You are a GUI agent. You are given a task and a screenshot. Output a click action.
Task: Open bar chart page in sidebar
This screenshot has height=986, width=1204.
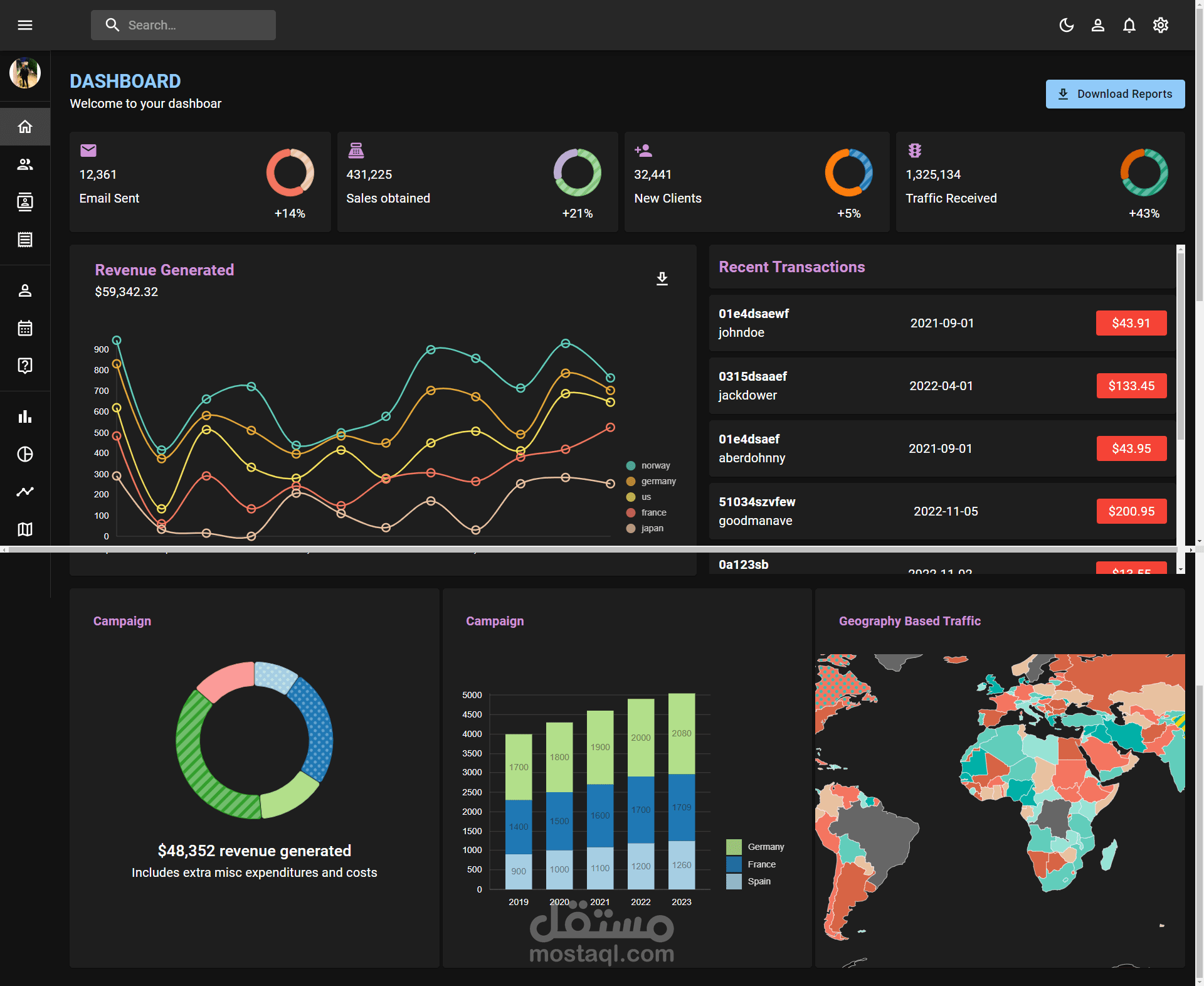pyautogui.click(x=25, y=416)
